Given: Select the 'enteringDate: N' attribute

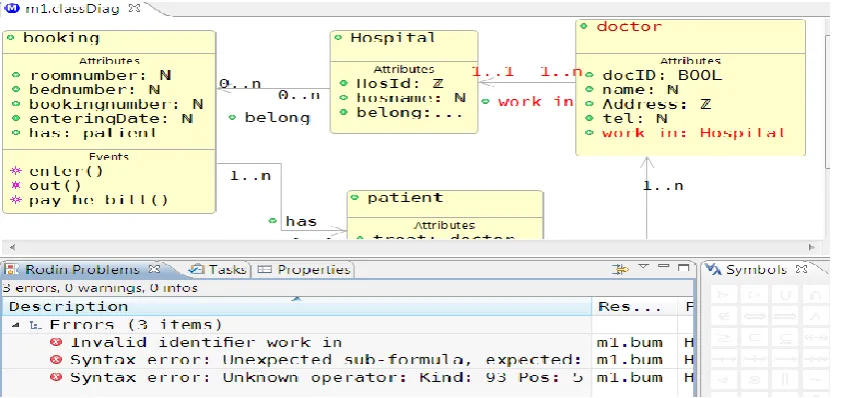Looking at the screenshot, I should coord(112,119).
